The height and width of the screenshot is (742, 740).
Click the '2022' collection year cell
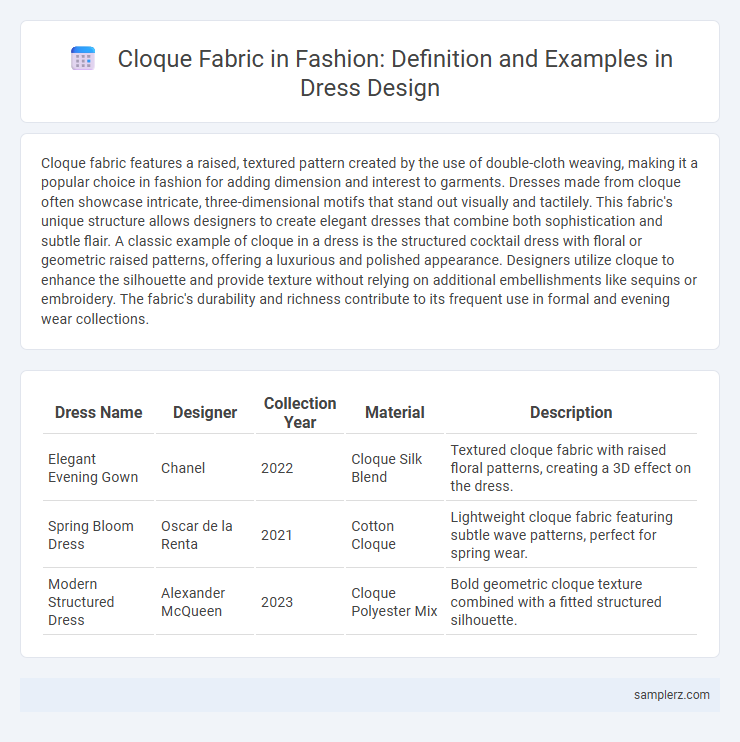tap(300, 468)
